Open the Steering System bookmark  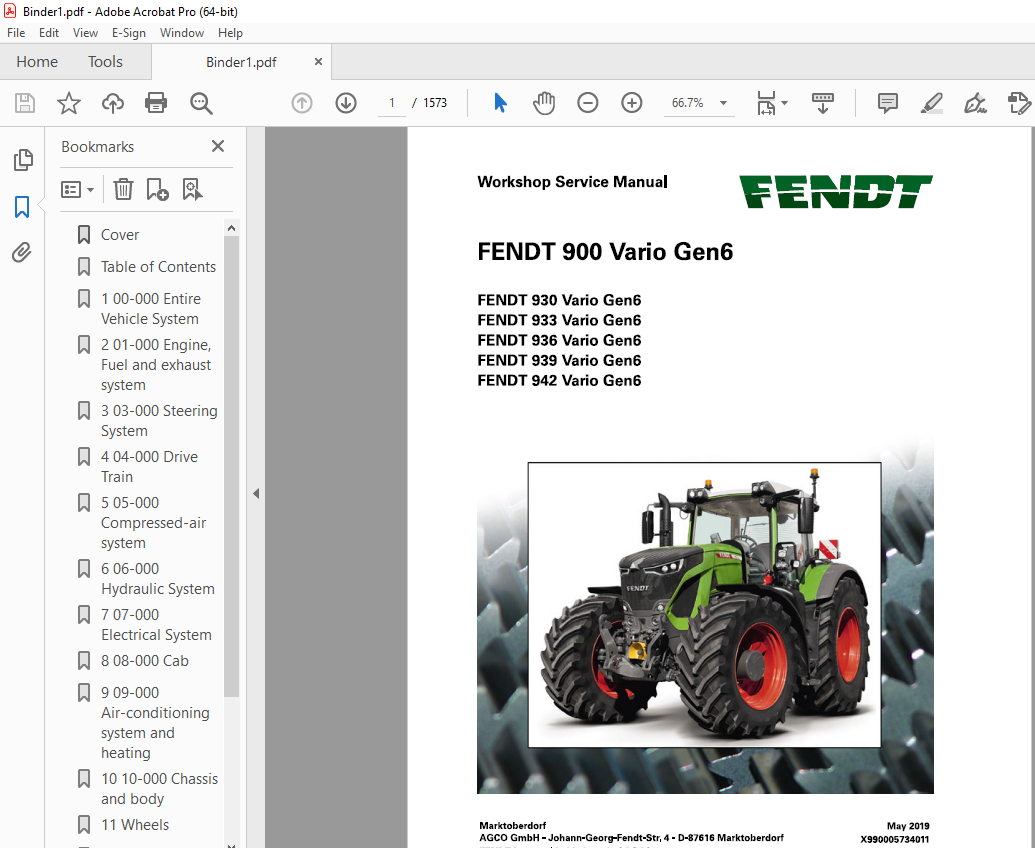click(x=159, y=420)
